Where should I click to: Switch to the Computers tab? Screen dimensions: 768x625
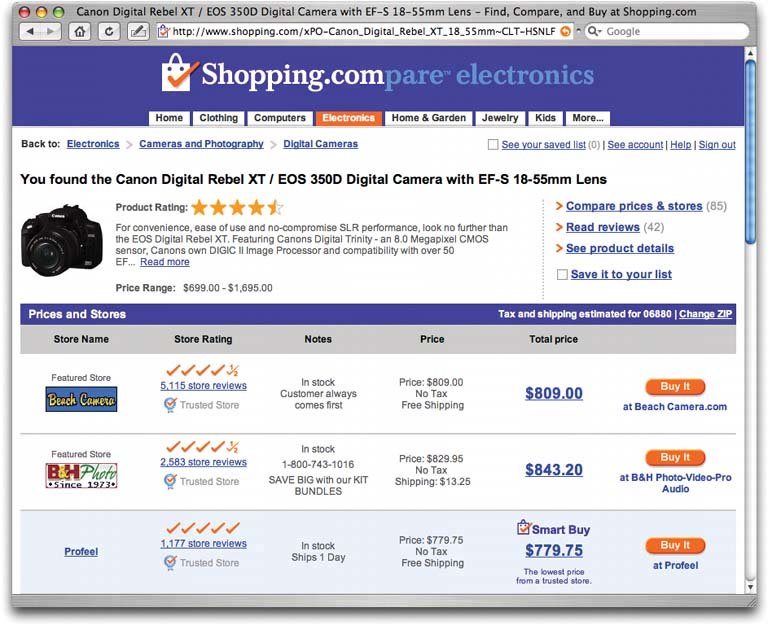pyautogui.click(x=280, y=118)
